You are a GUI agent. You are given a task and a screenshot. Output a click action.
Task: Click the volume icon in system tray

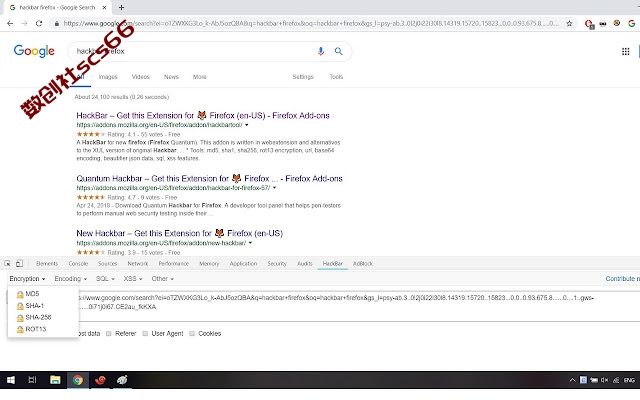click(x=604, y=380)
